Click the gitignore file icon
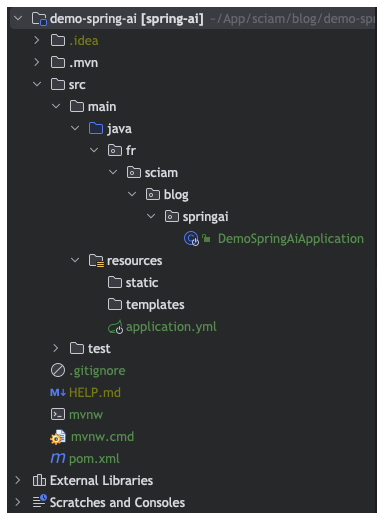This screenshot has width=386, height=522. (58, 370)
